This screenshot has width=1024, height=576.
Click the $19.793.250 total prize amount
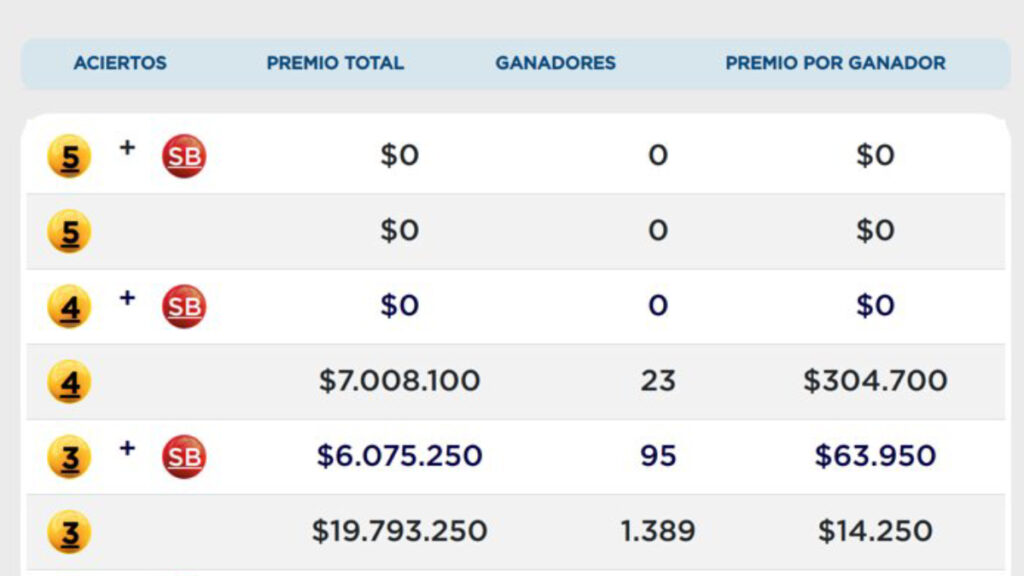399,531
